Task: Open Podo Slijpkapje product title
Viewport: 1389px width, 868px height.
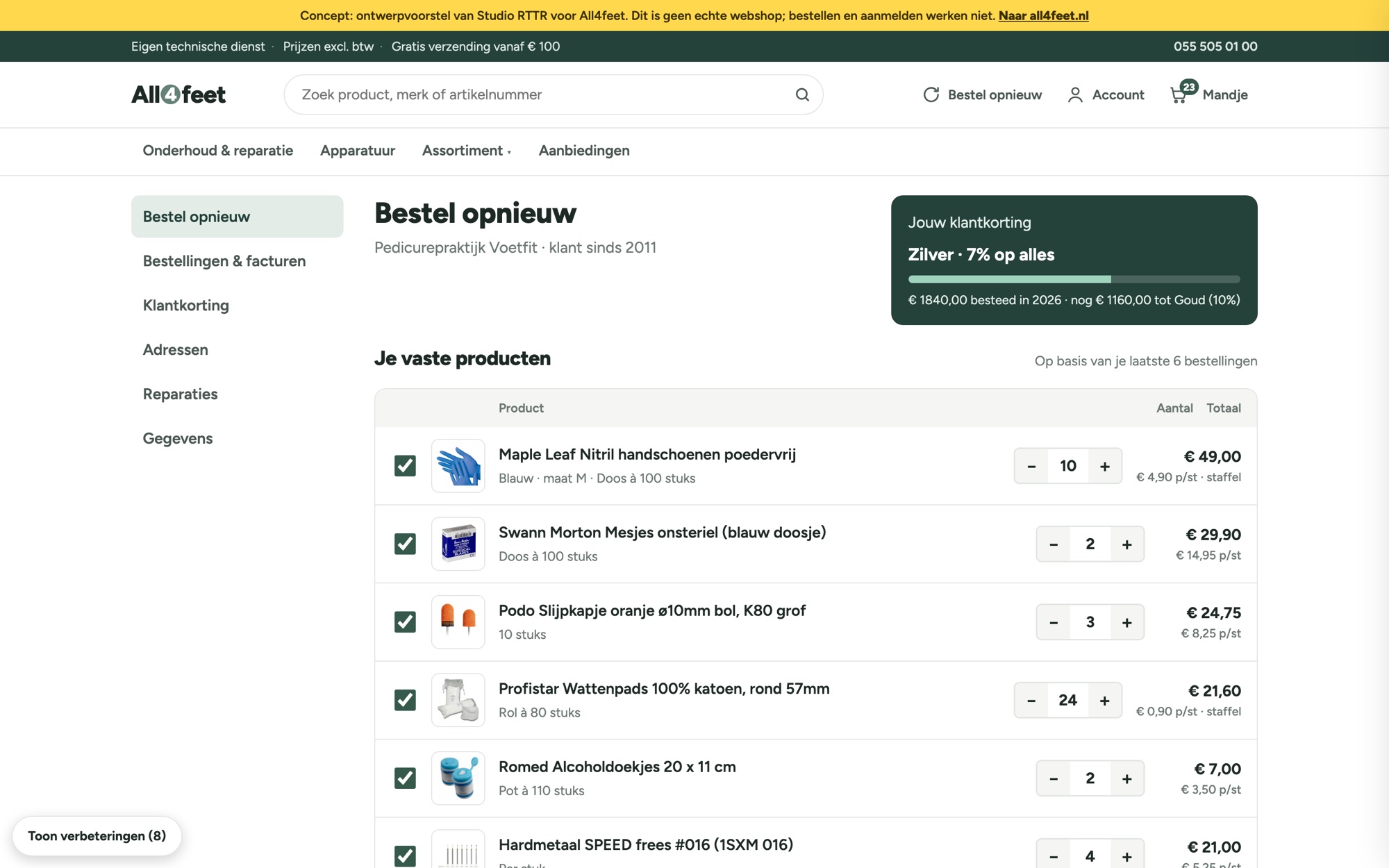Action: pos(652,610)
